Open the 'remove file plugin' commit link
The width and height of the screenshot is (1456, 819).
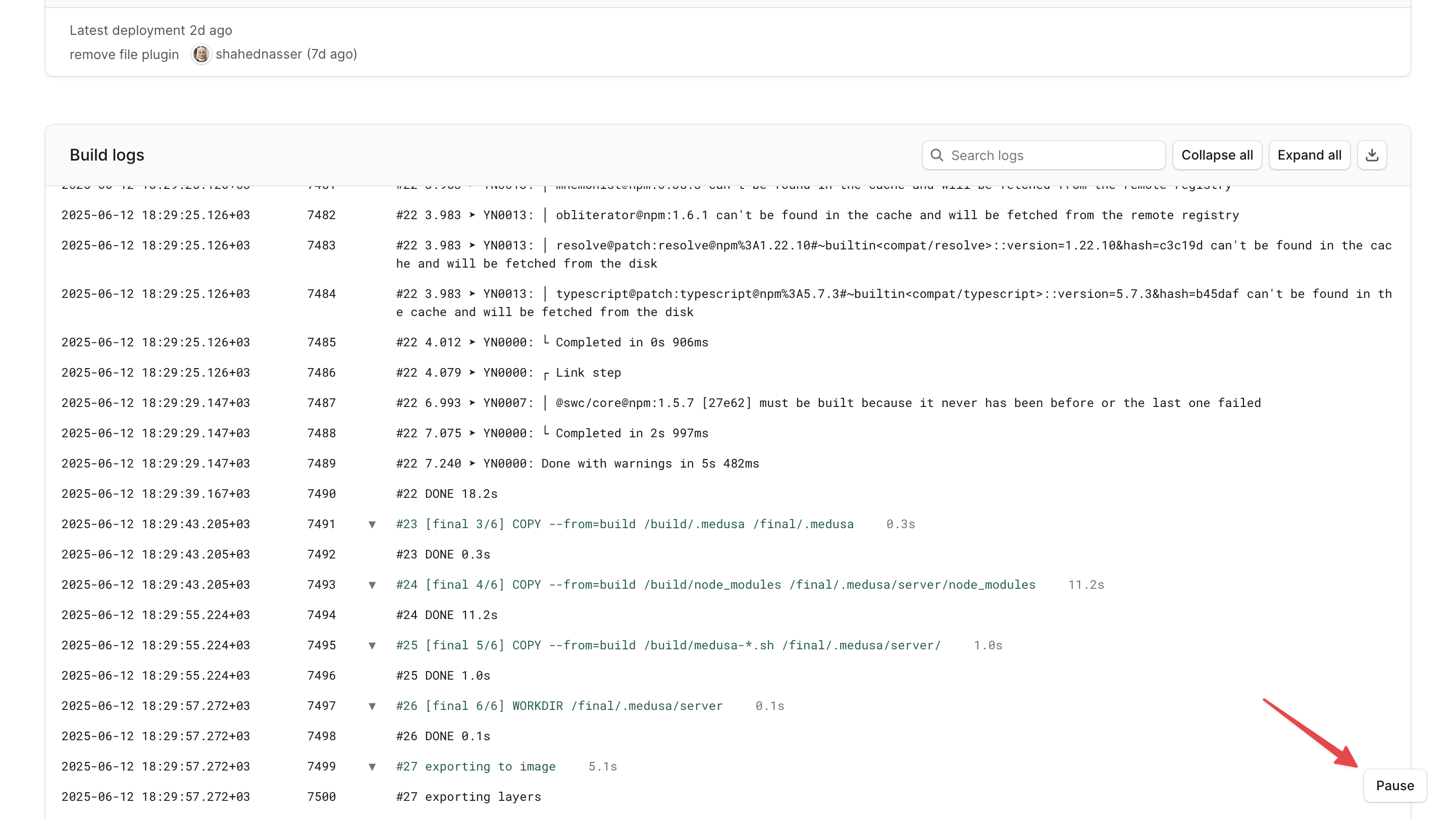coord(124,54)
